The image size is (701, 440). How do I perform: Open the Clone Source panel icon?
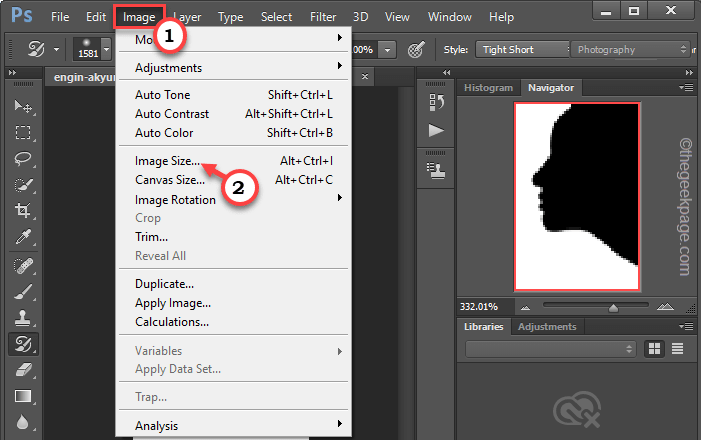436,170
